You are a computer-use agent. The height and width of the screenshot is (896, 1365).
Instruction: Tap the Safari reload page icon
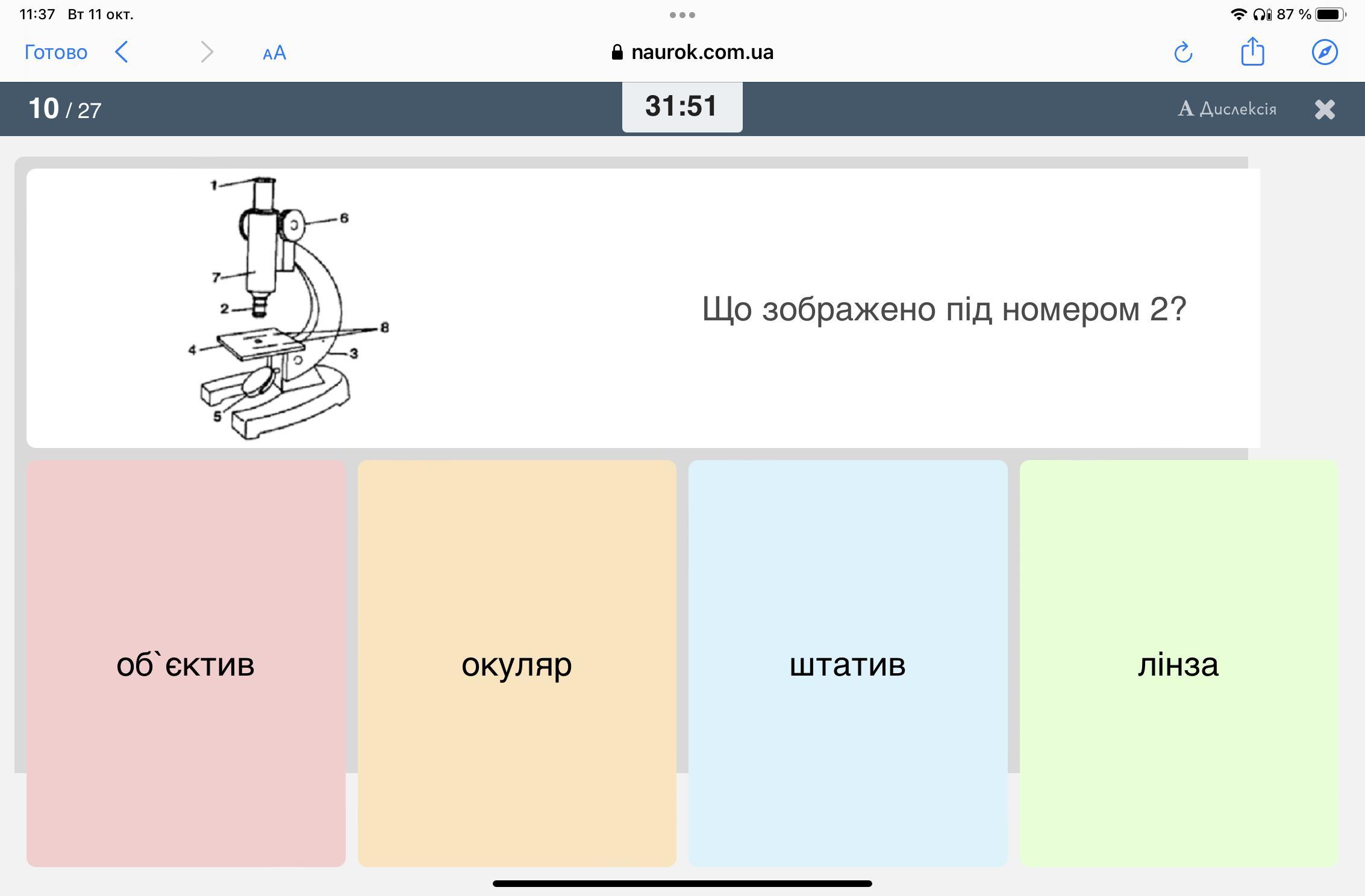[x=1183, y=52]
